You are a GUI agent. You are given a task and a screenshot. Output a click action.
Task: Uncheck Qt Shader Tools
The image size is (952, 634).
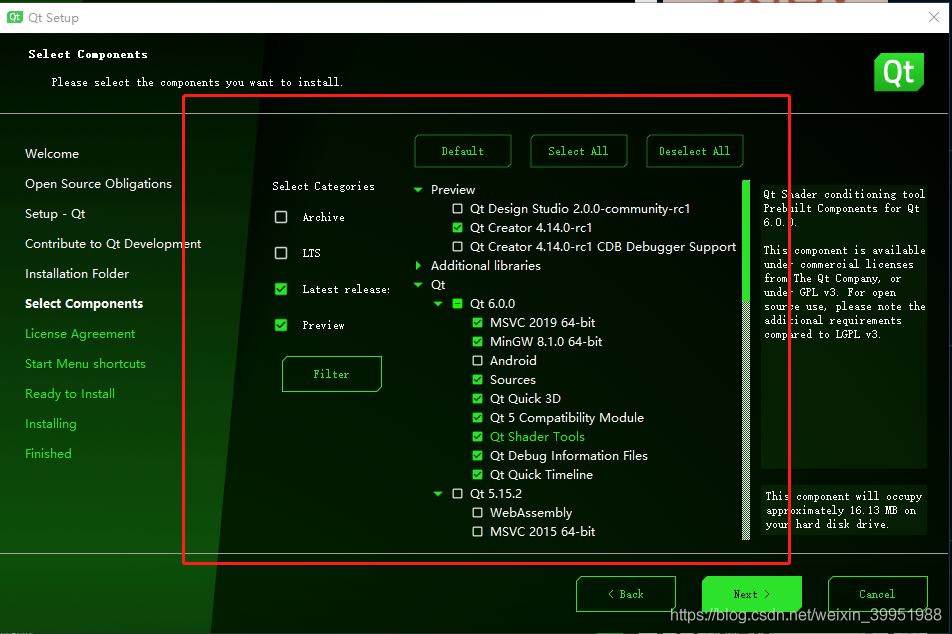tap(478, 437)
